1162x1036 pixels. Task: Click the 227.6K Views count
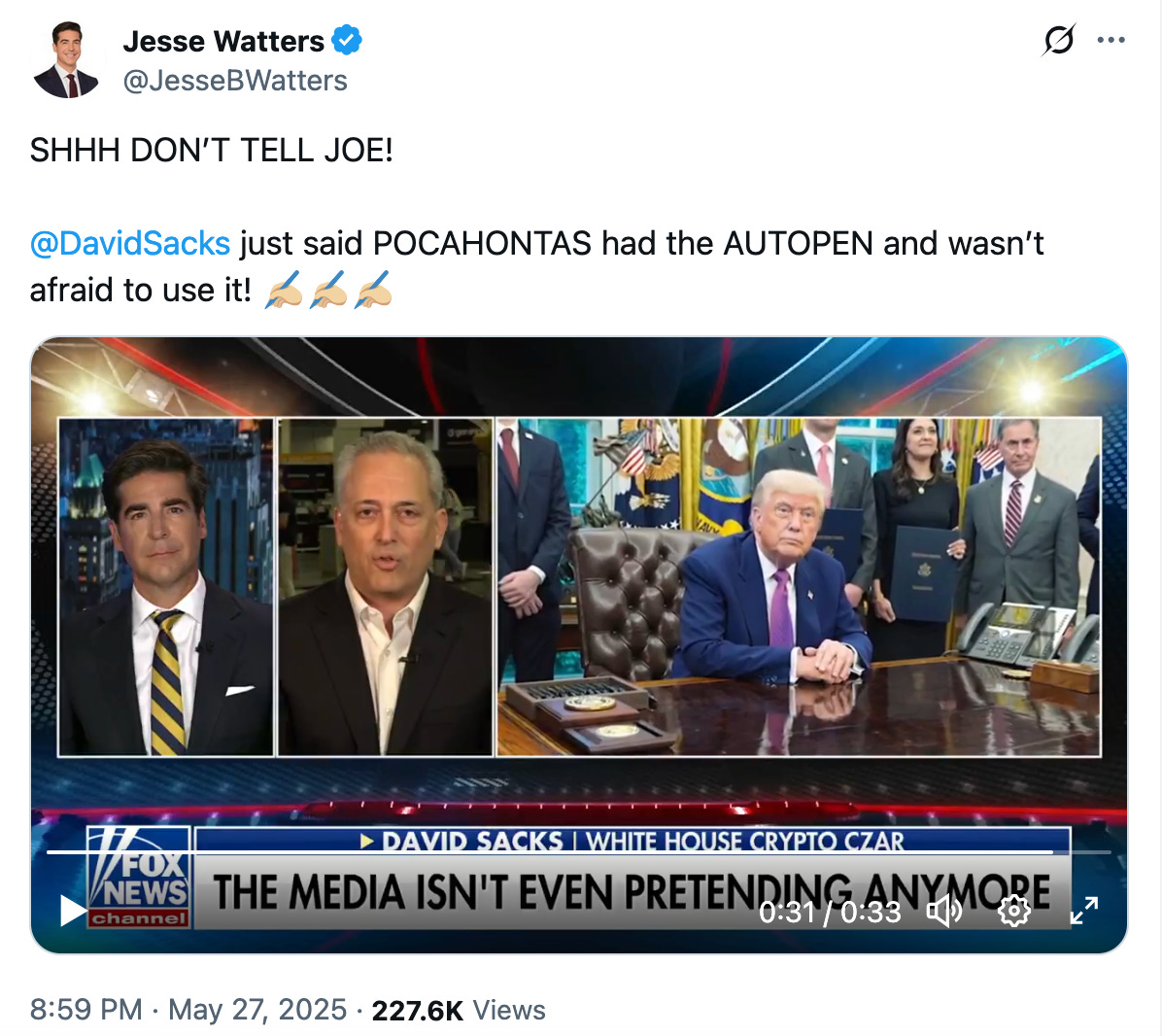coord(458,1010)
